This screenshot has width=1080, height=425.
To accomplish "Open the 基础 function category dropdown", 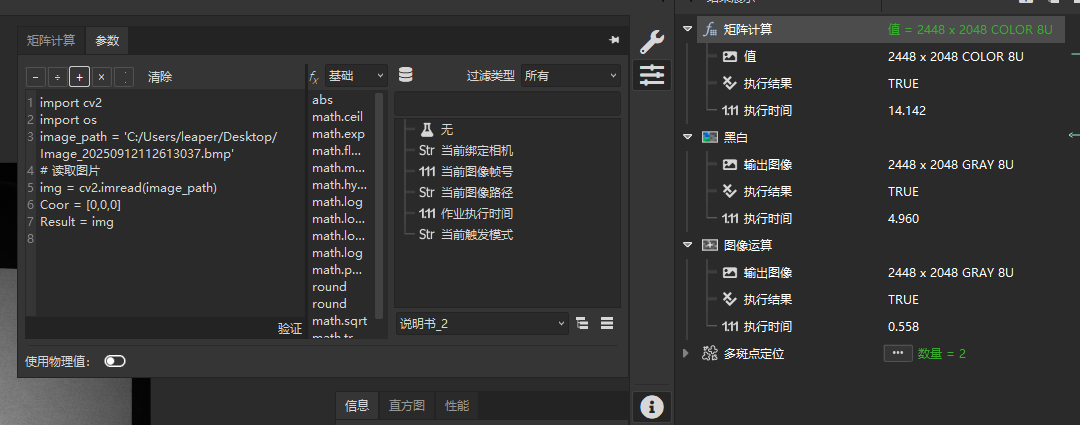I will 356,76.
